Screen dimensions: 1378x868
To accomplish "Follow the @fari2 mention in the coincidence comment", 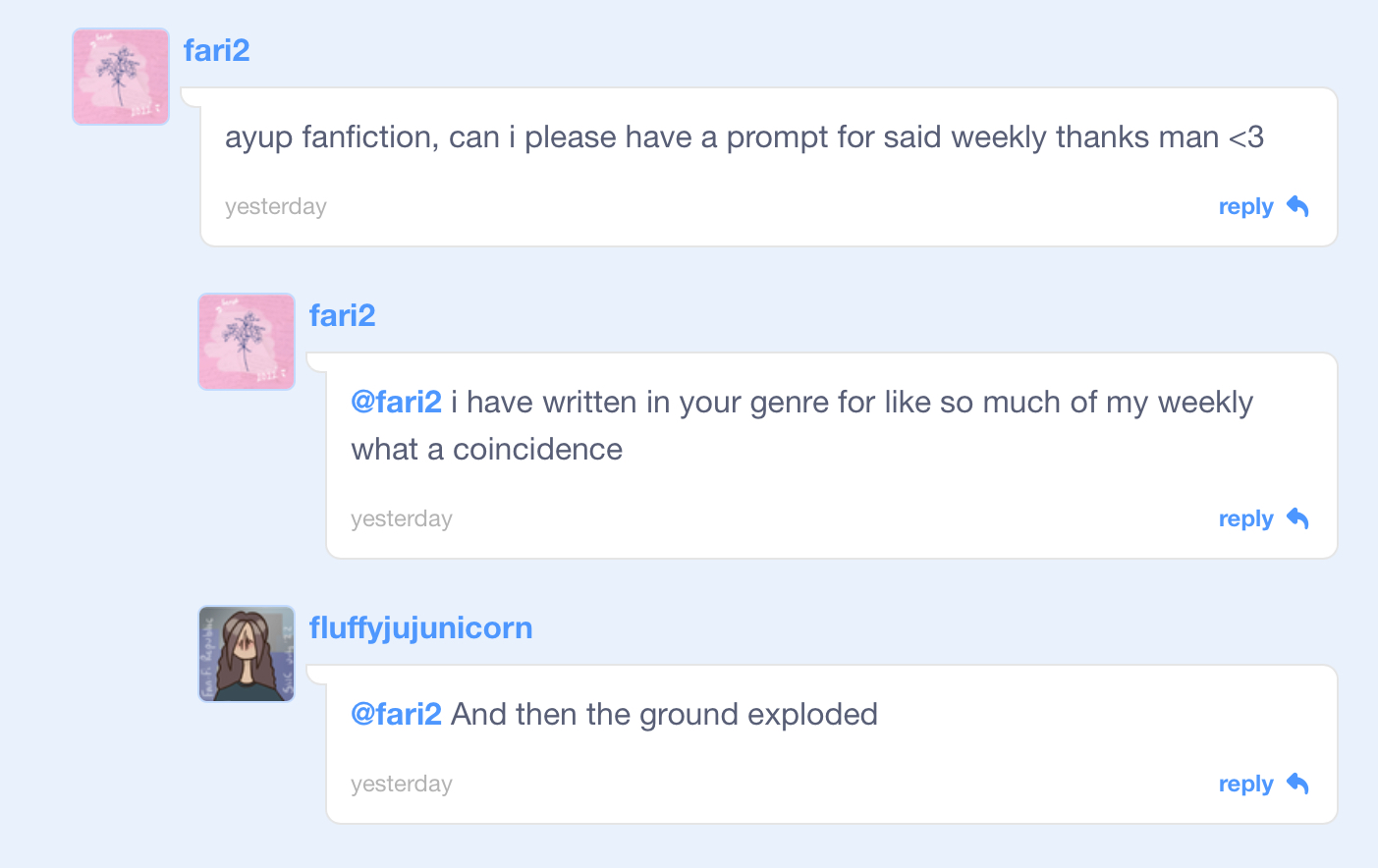I will [396, 403].
